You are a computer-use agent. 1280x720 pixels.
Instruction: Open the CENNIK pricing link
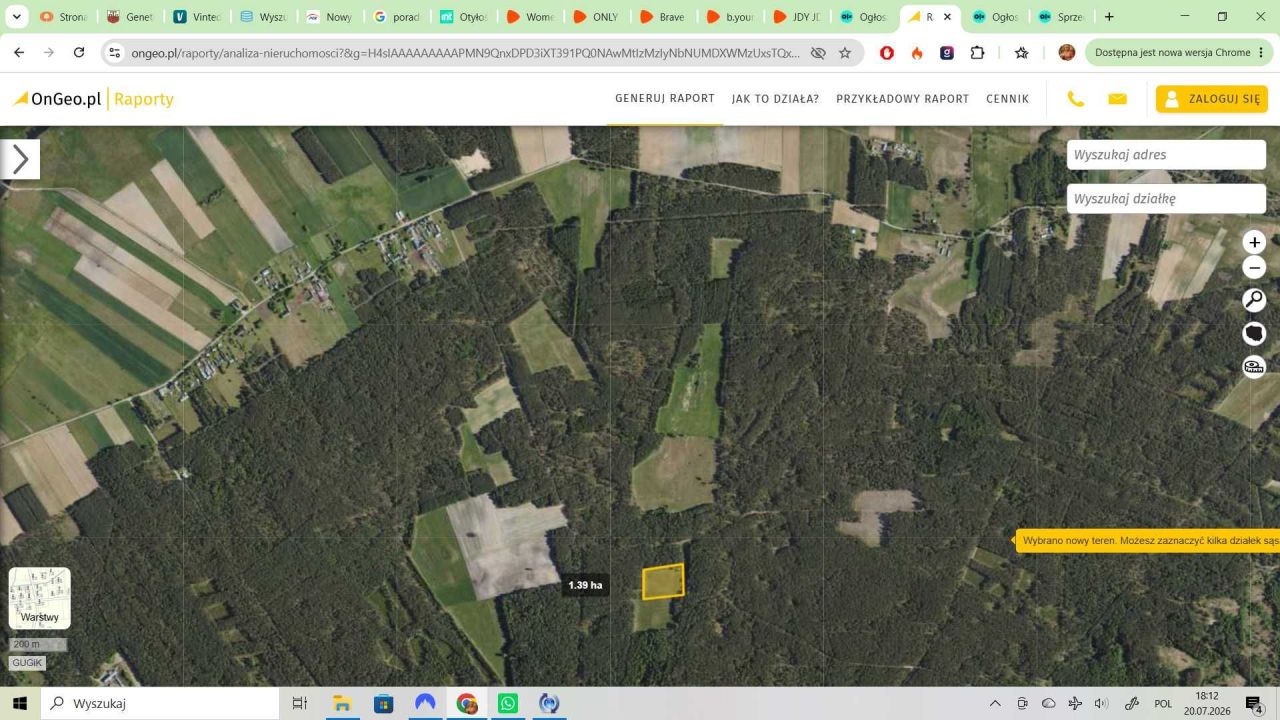click(x=1007, y=99)
